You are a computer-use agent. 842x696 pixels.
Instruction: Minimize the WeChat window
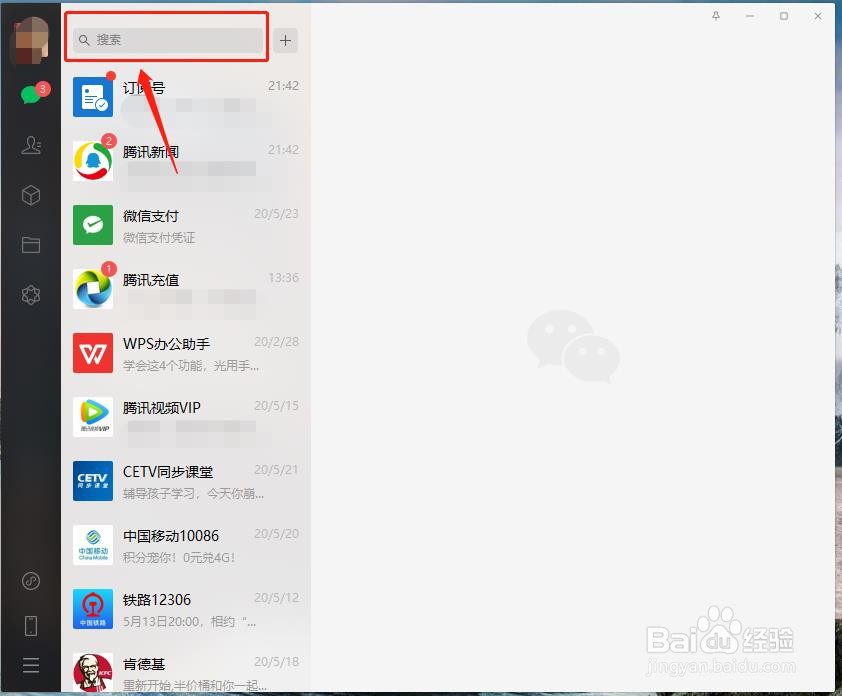[750, 16]
